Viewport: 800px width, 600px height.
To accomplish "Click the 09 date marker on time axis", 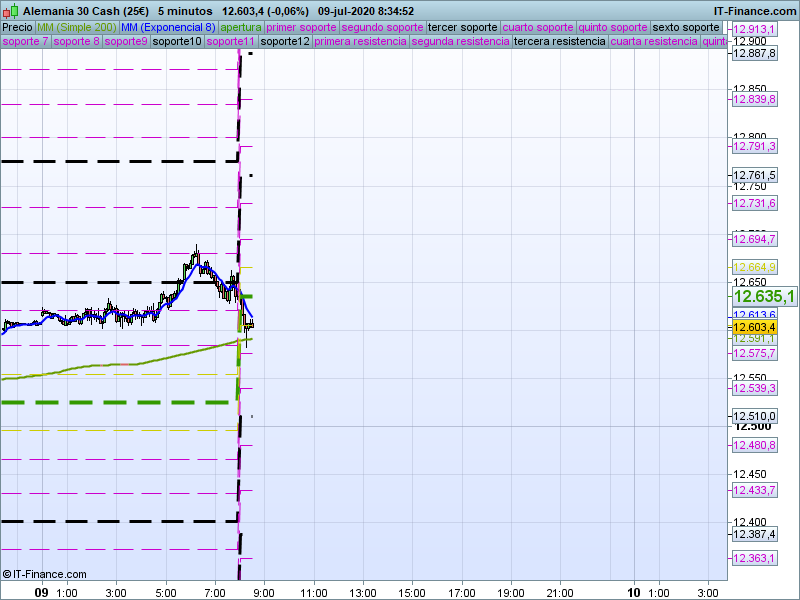I will coord(41,592).
